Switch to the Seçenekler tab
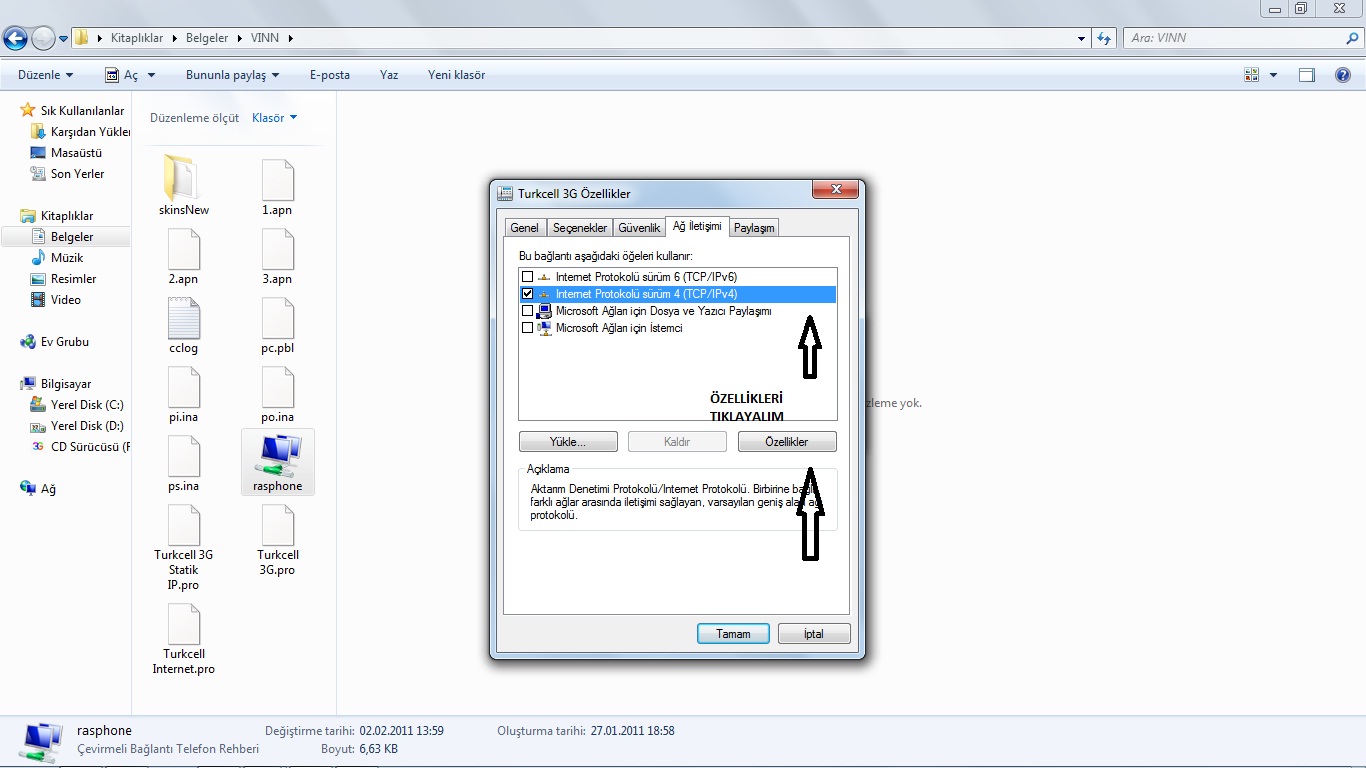 (580, 228)
